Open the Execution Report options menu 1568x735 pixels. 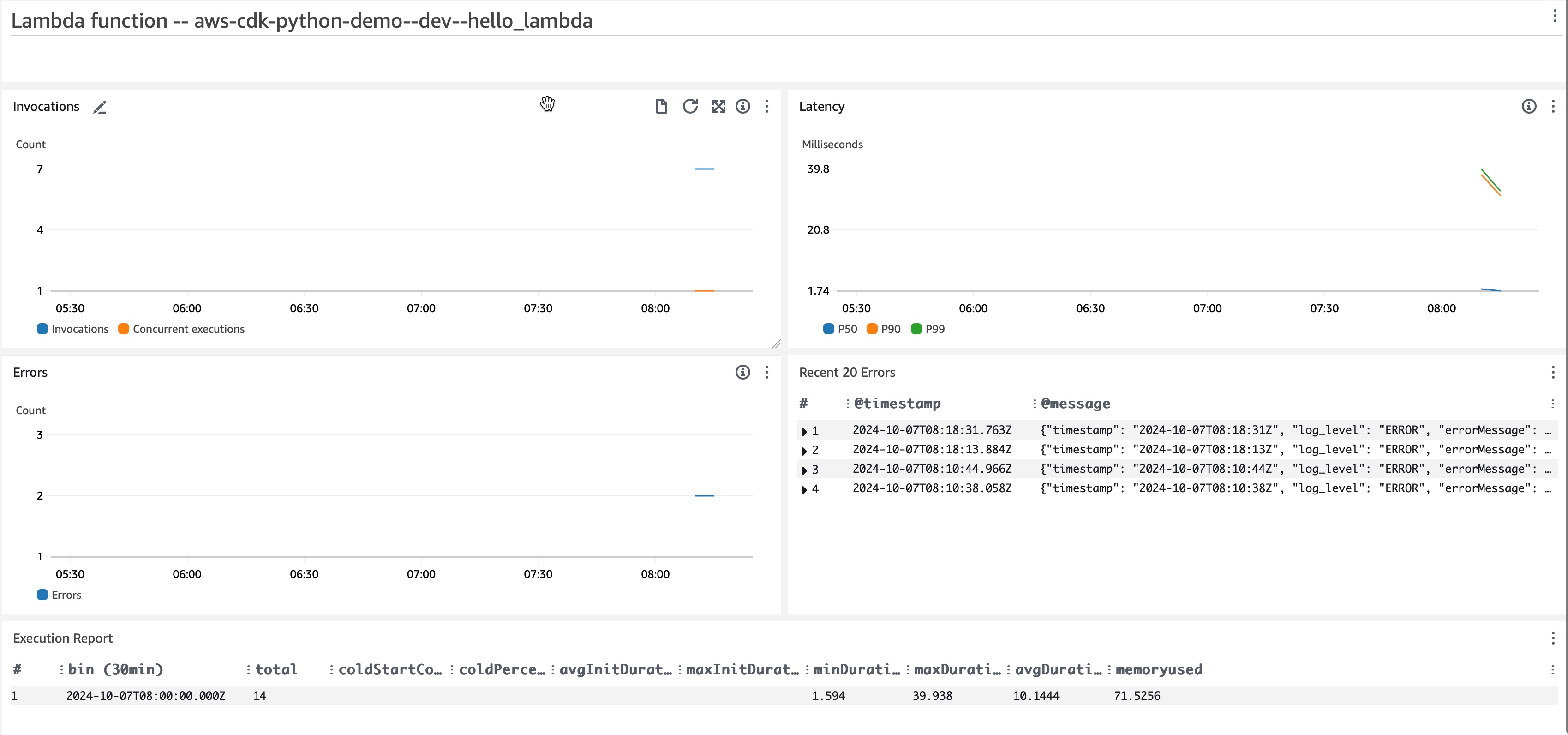click(1553, 638)
